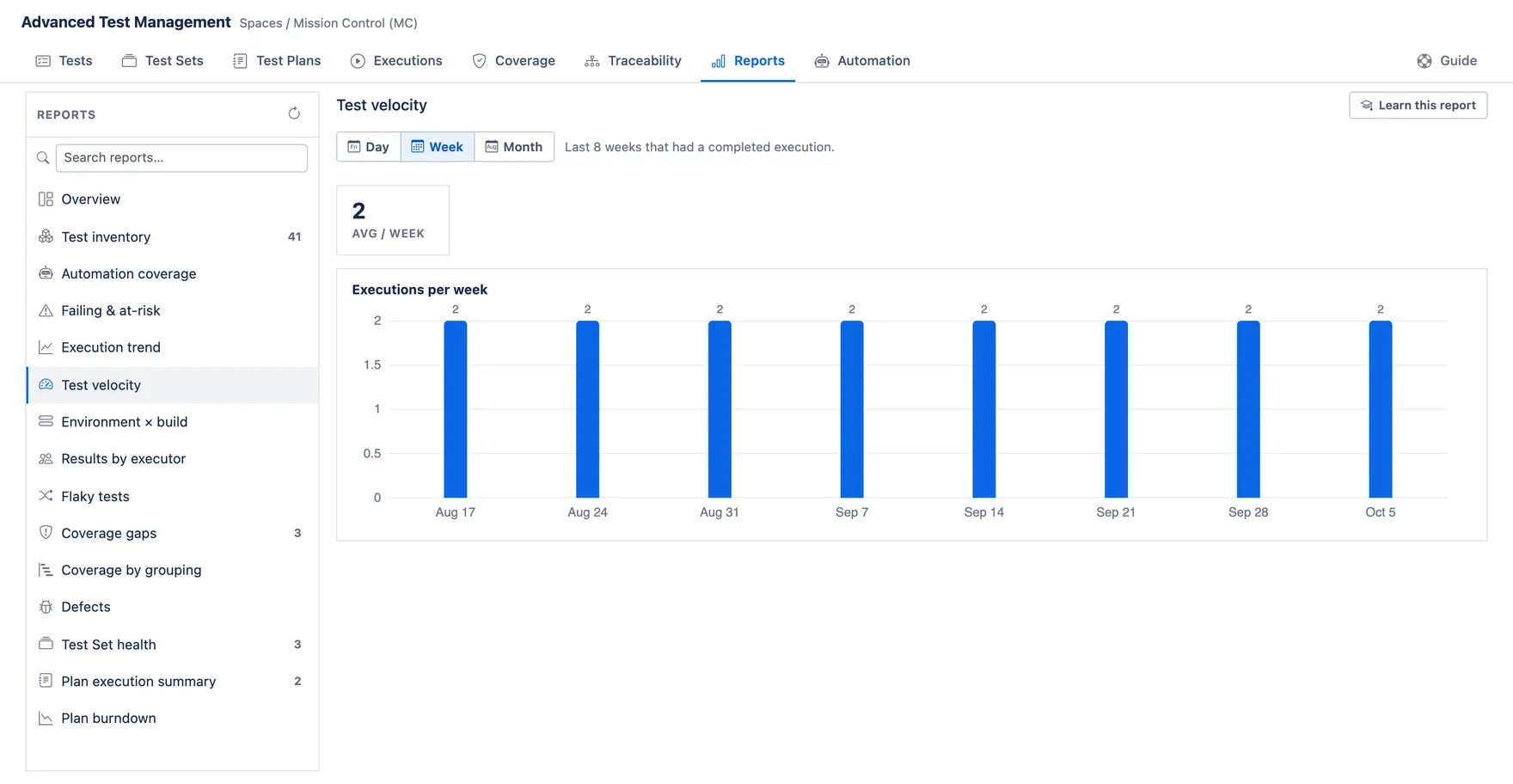
Task: Click the Learn this report button
Action: tap(1418, 105)
